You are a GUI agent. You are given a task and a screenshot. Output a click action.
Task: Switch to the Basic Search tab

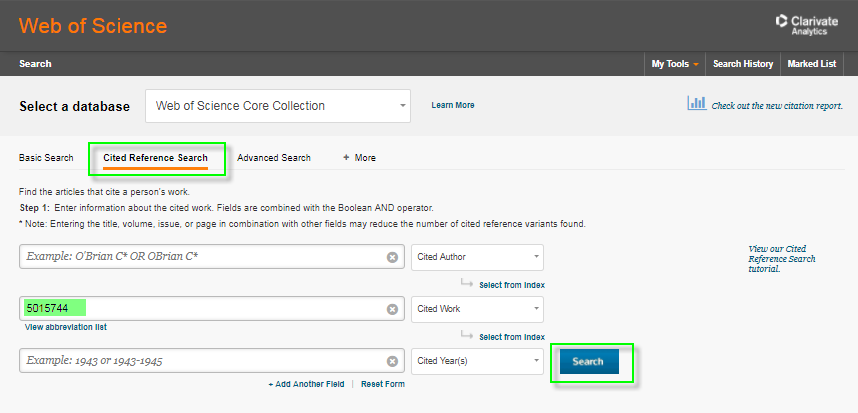[46, 158]
